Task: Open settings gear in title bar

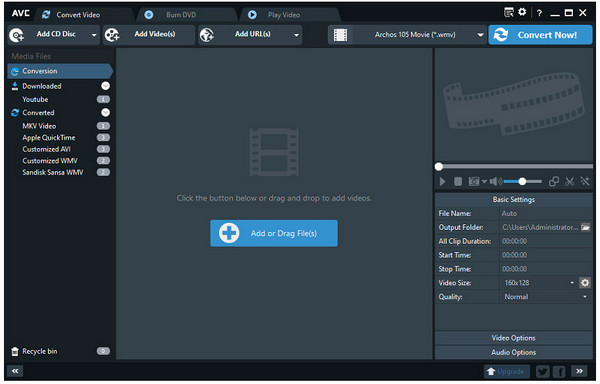Action: tap(522, 12)
